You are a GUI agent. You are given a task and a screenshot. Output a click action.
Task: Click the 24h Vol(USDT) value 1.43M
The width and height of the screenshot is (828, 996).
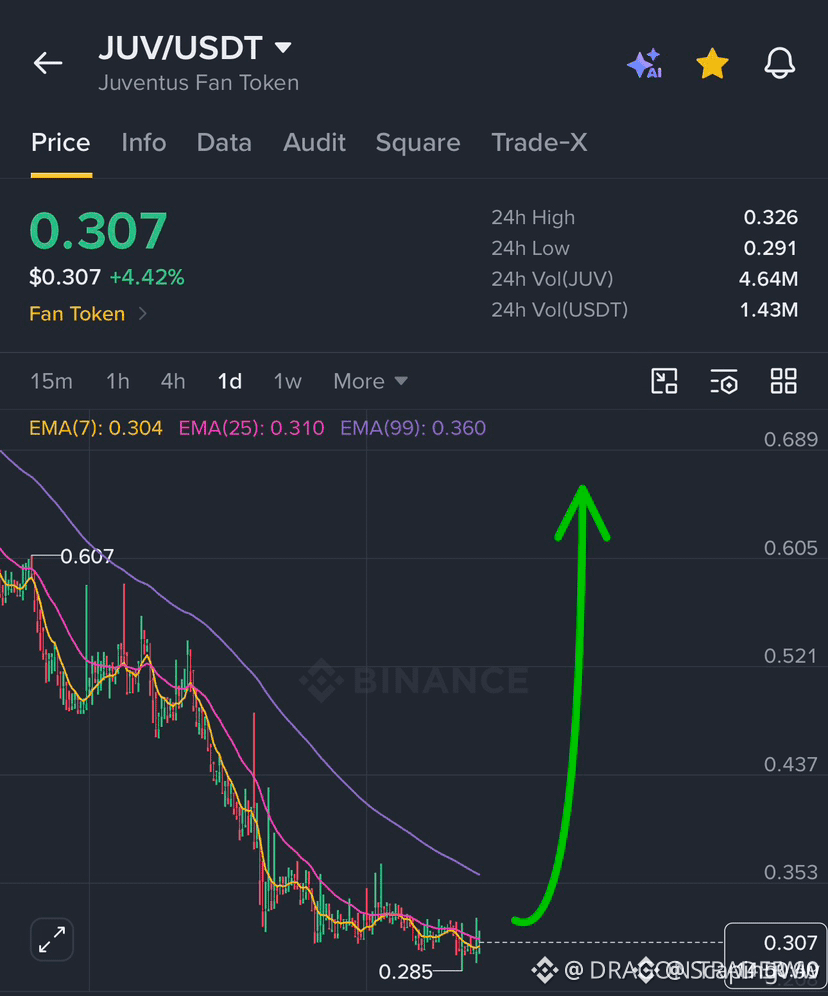768,309
